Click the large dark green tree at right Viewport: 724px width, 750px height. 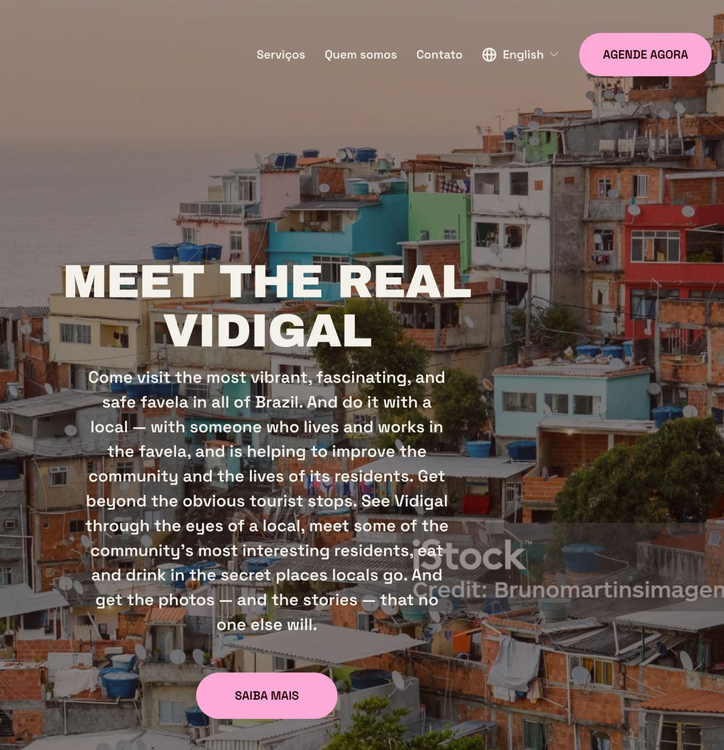click(646, 474)
